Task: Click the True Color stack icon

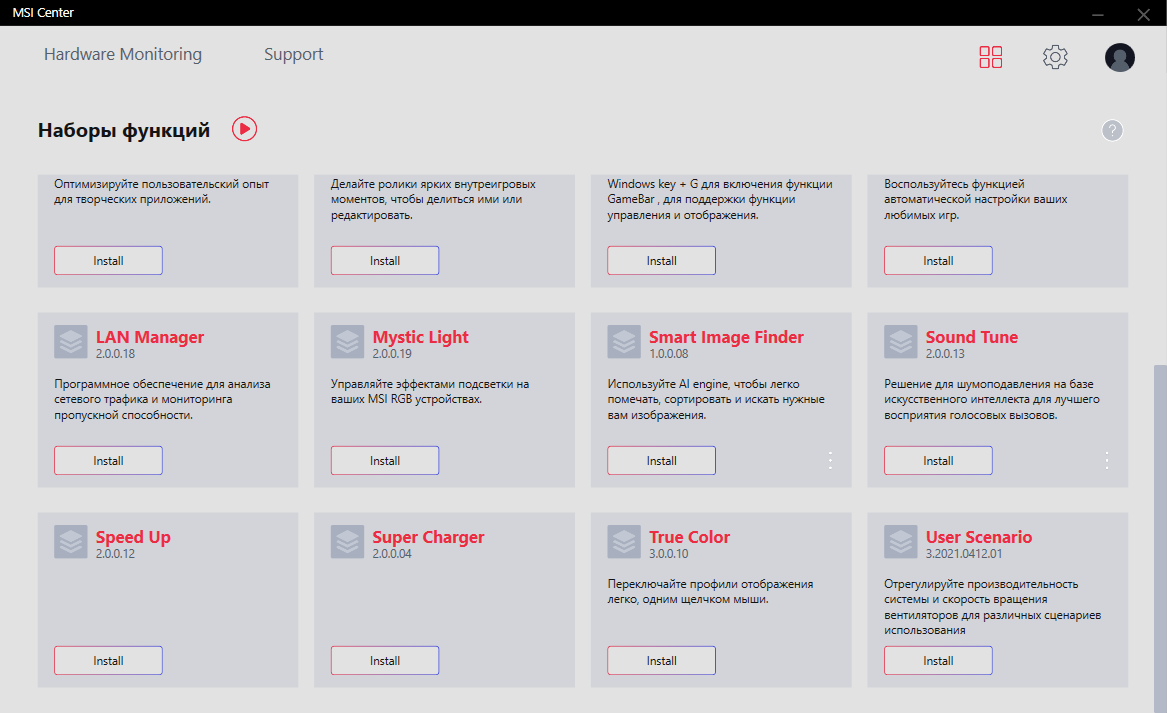Action: [624, 542]
